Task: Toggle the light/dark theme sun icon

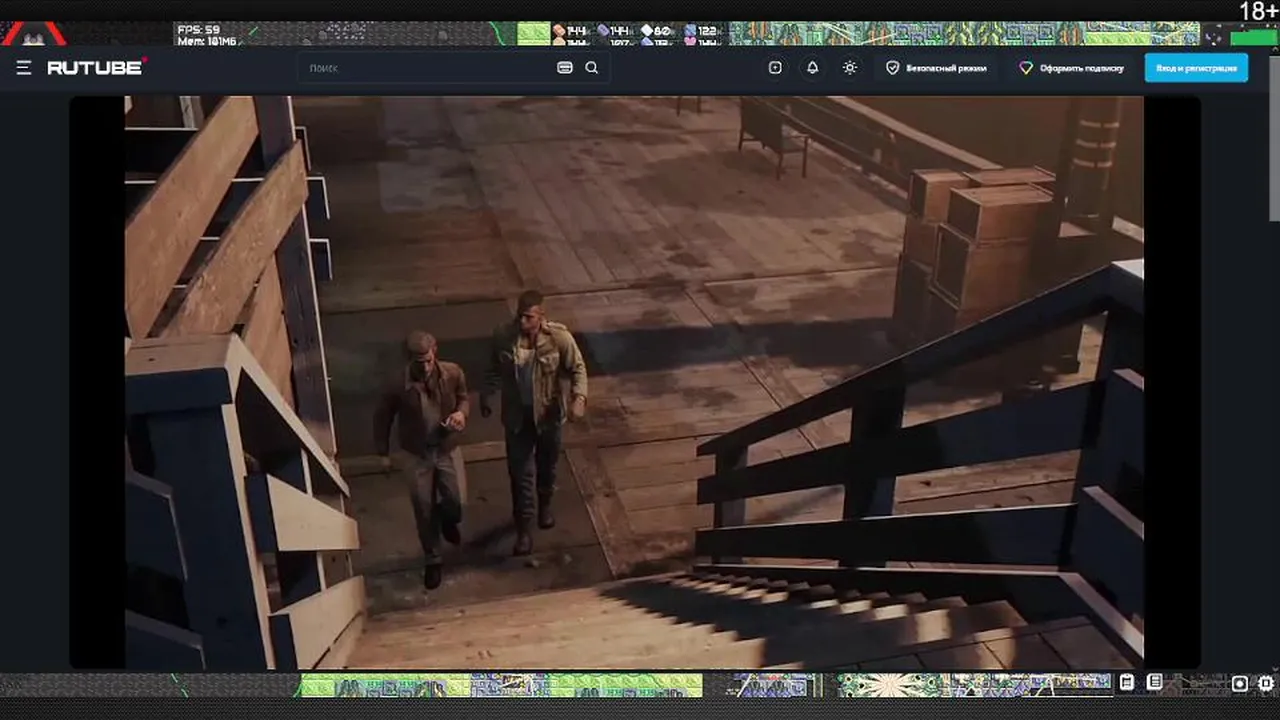Action: pyautogui.click(x=850, y=68)
